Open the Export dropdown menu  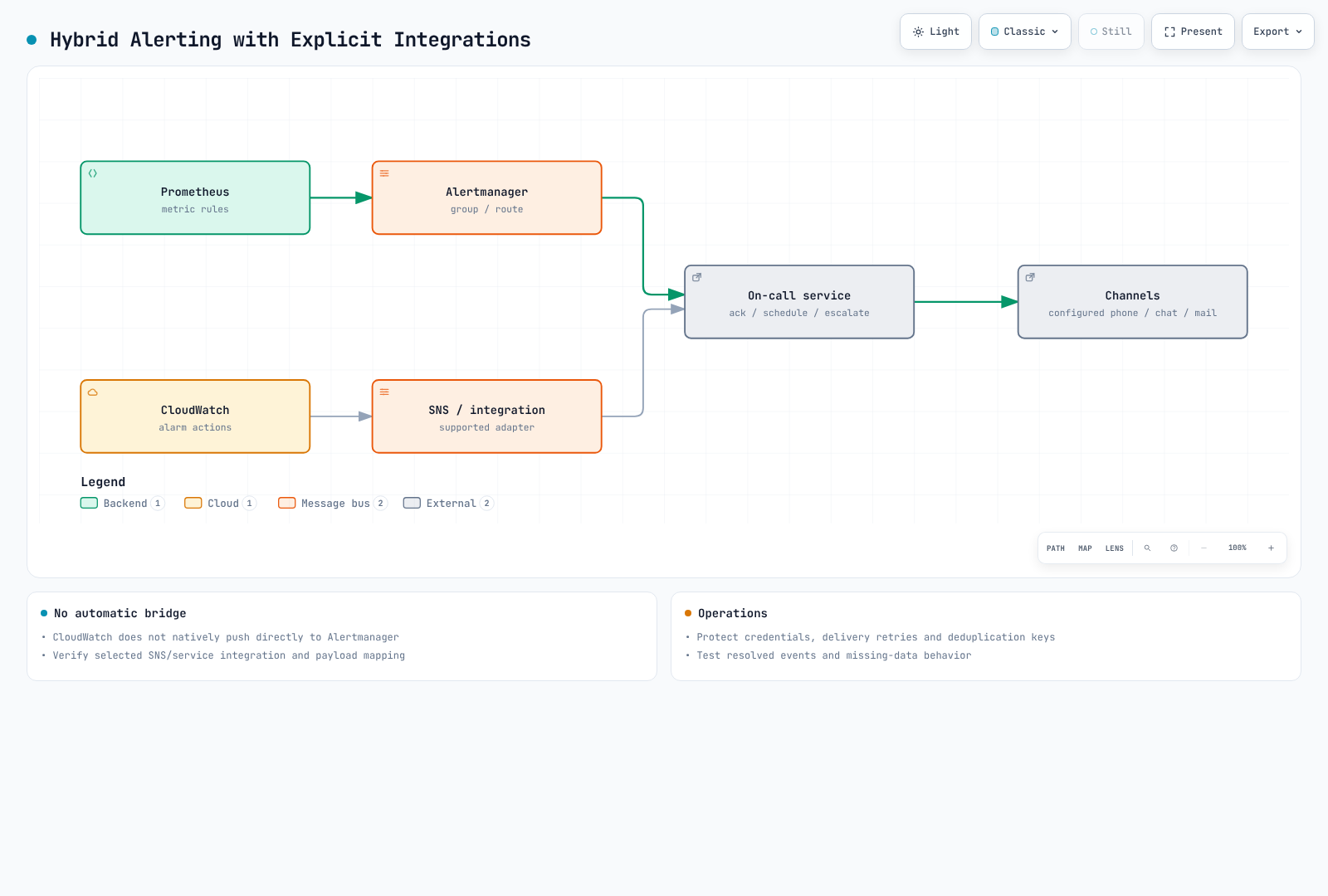pos(1278,32)
